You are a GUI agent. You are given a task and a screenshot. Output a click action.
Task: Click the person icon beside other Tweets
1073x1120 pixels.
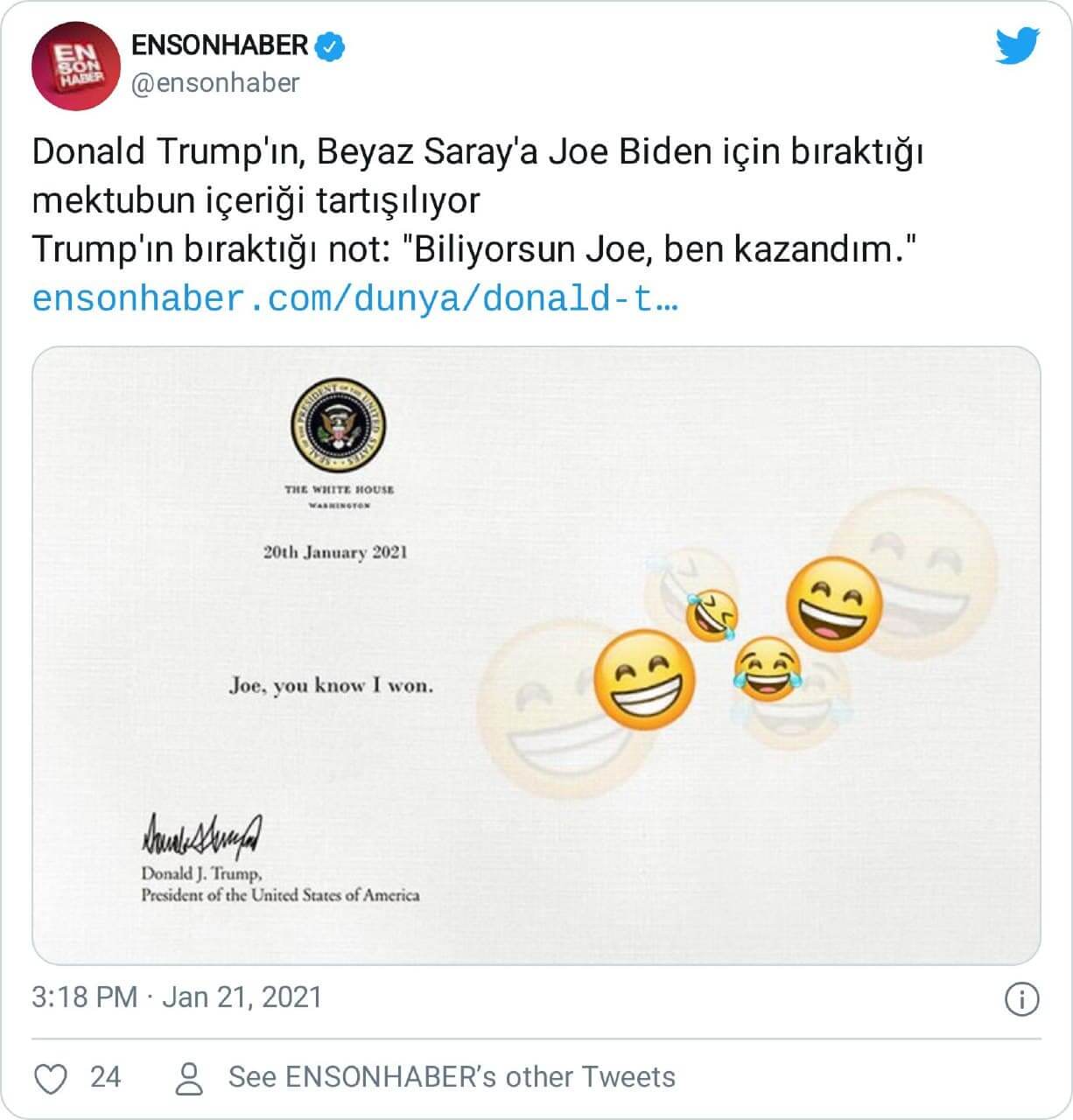tap(189, 1078)
